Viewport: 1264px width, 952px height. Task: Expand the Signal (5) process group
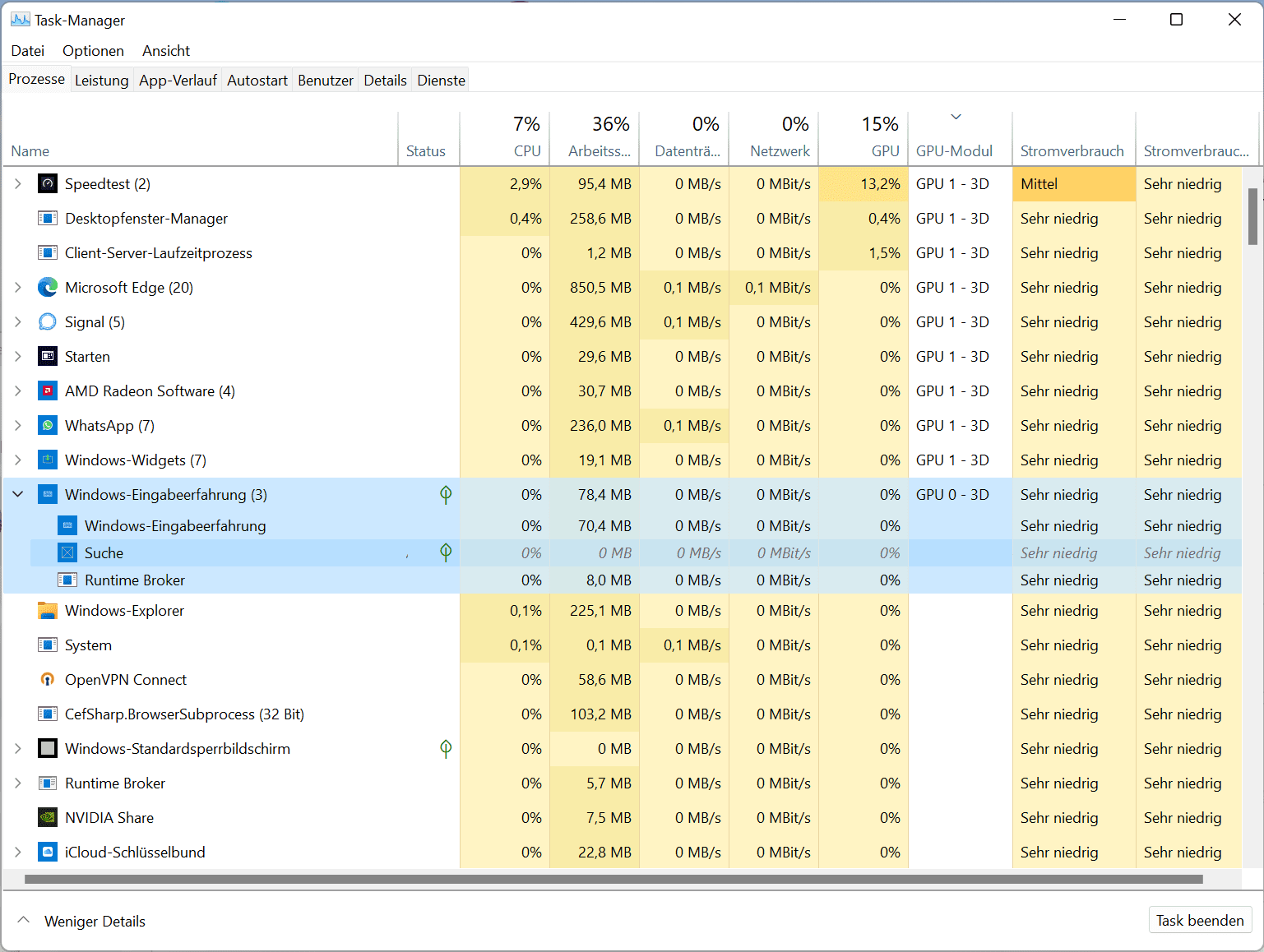[x=18, y=322]
